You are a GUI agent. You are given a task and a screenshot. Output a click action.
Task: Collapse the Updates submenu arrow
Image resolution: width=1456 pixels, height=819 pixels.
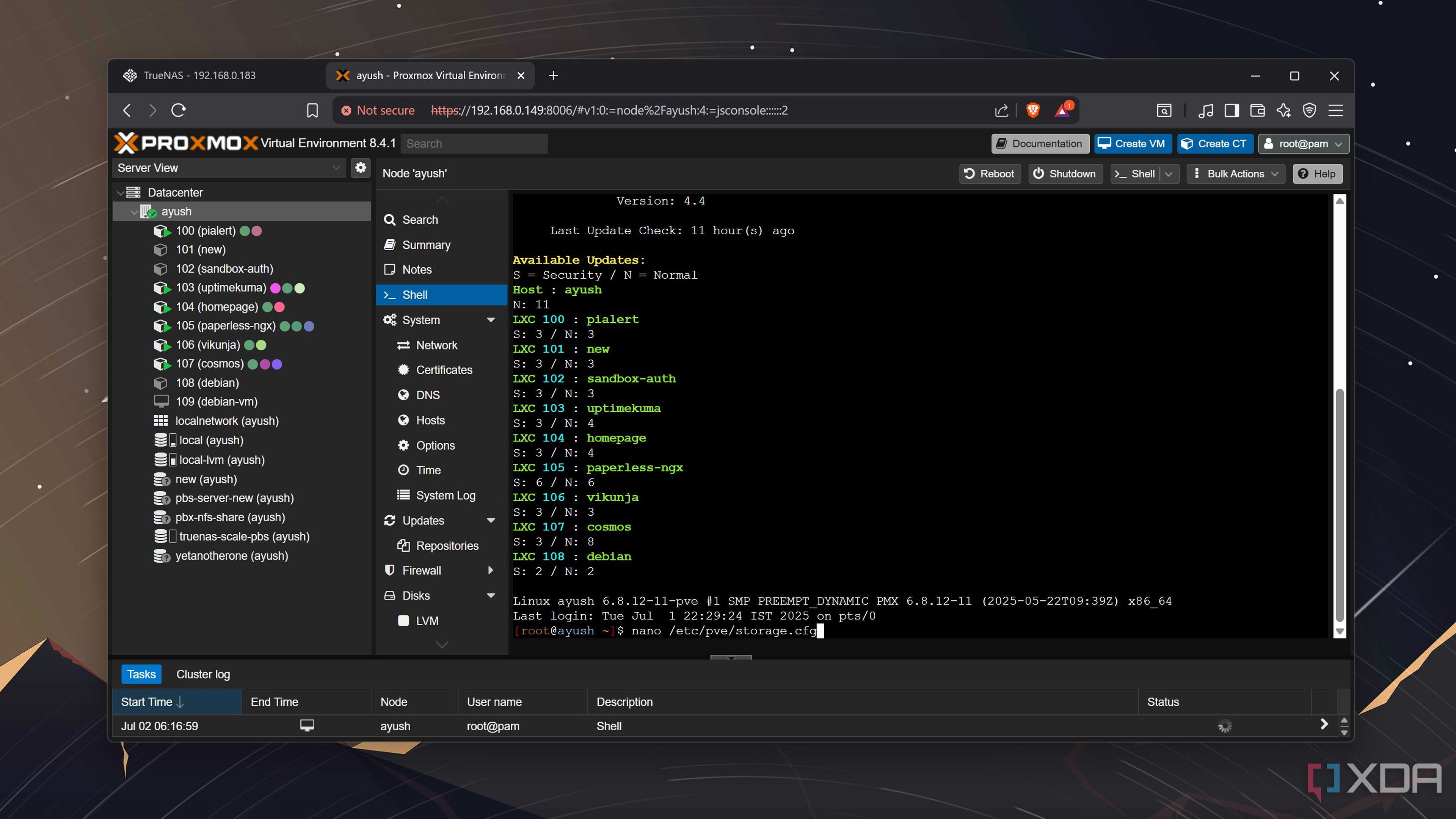tap(491, 521)
